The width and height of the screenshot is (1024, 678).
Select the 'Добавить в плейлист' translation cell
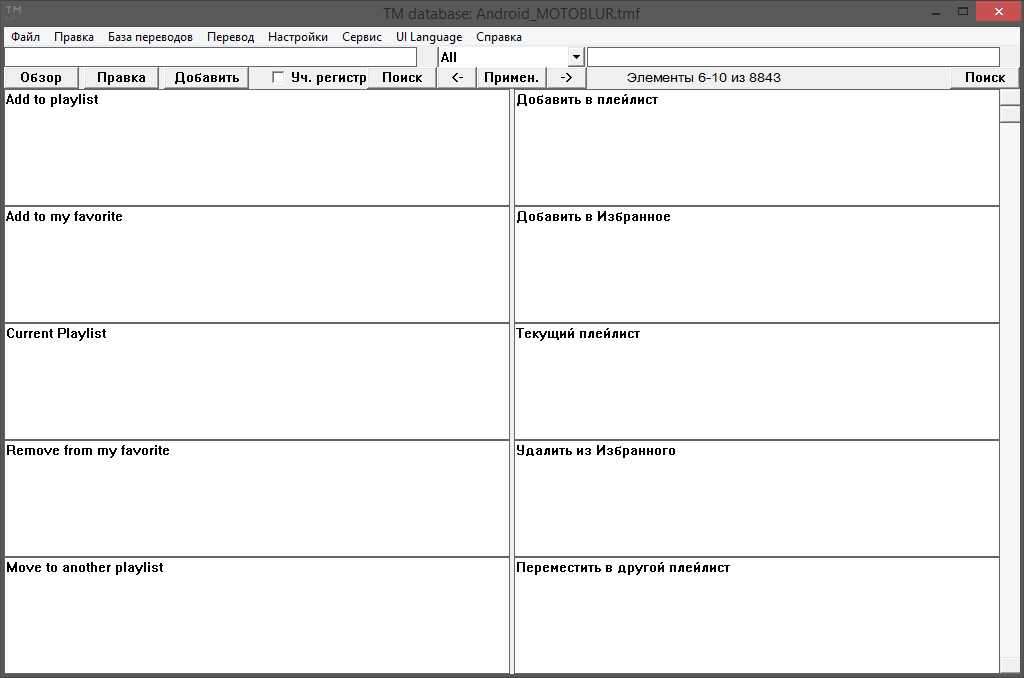757,148
